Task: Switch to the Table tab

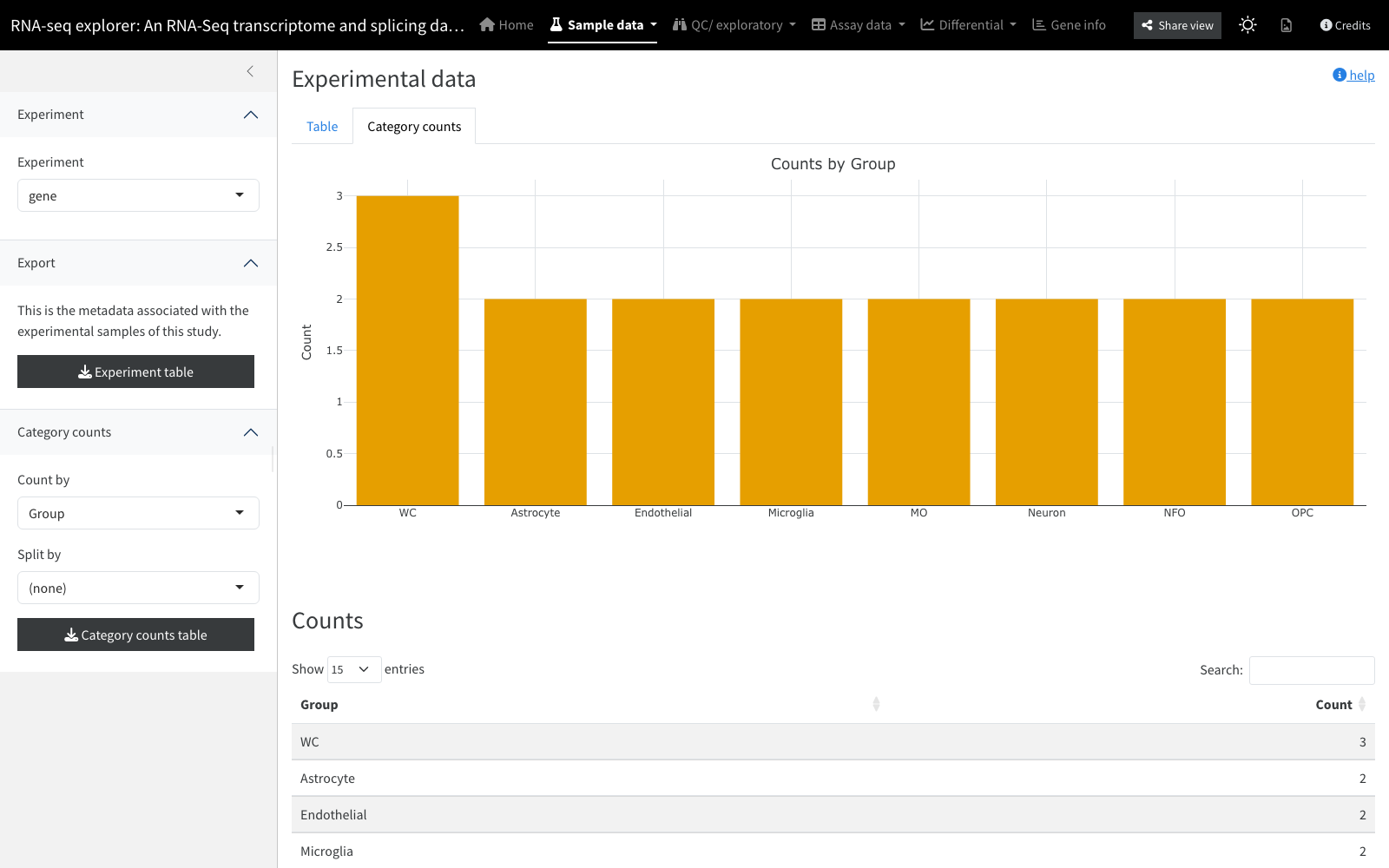Action: coord(322,127)
